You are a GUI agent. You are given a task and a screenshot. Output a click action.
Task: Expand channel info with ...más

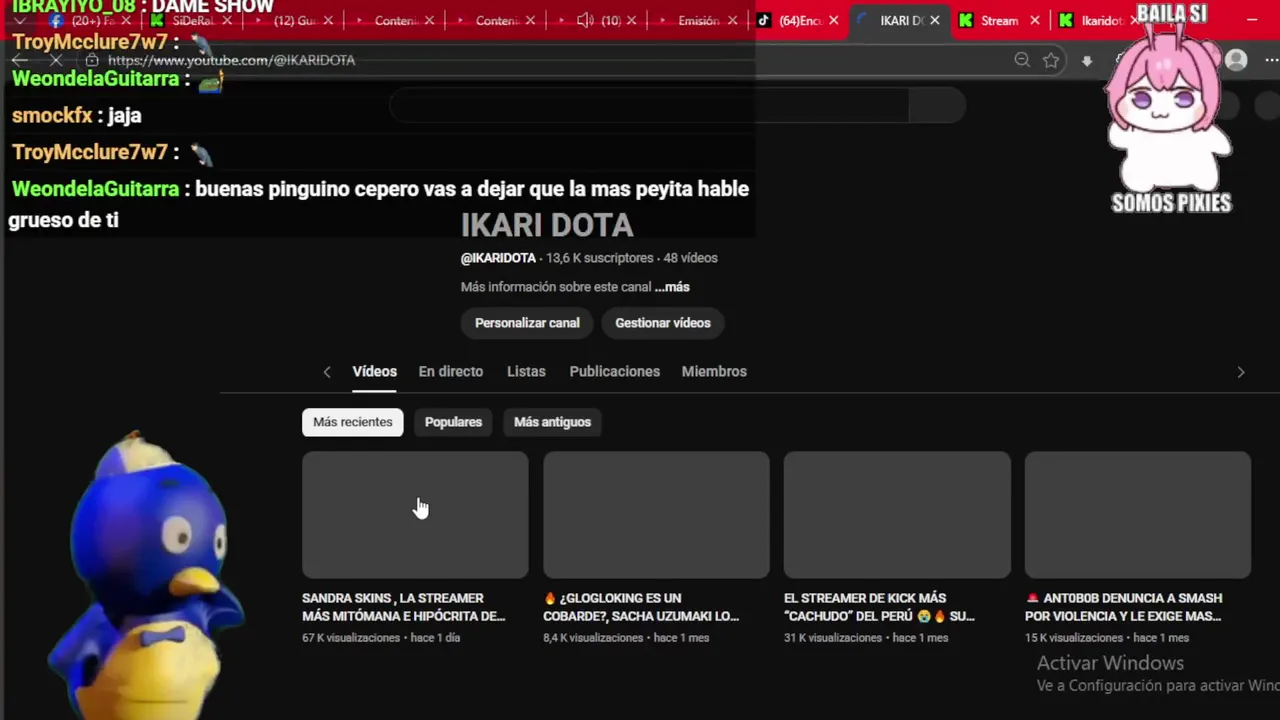(672, 287)
